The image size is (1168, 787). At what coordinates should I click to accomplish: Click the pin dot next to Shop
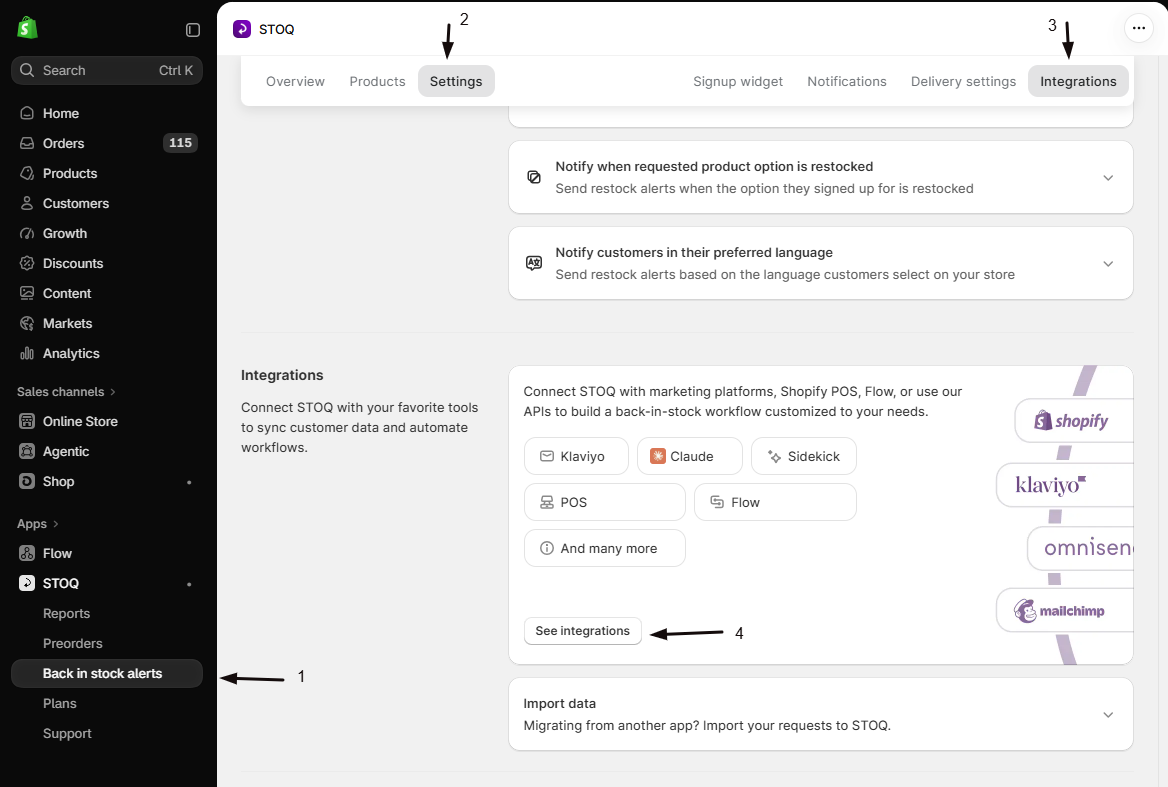point(189,482)
